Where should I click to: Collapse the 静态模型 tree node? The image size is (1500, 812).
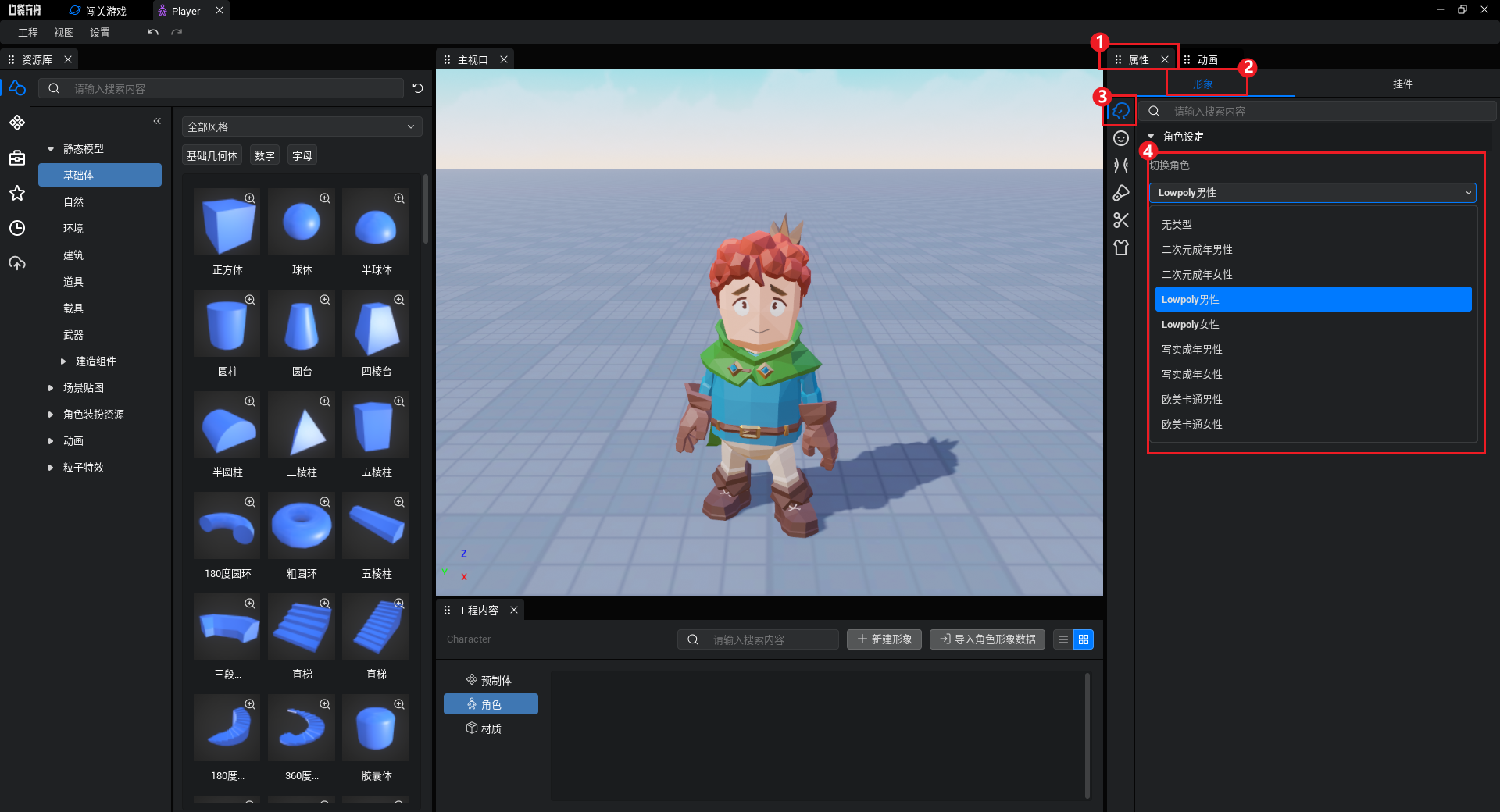click(x=51, y=148)
